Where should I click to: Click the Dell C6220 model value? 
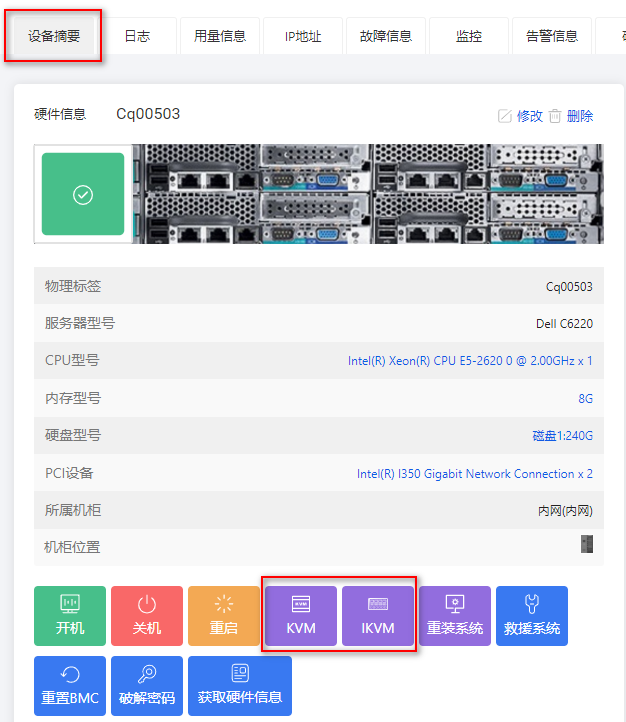[564, 323]
